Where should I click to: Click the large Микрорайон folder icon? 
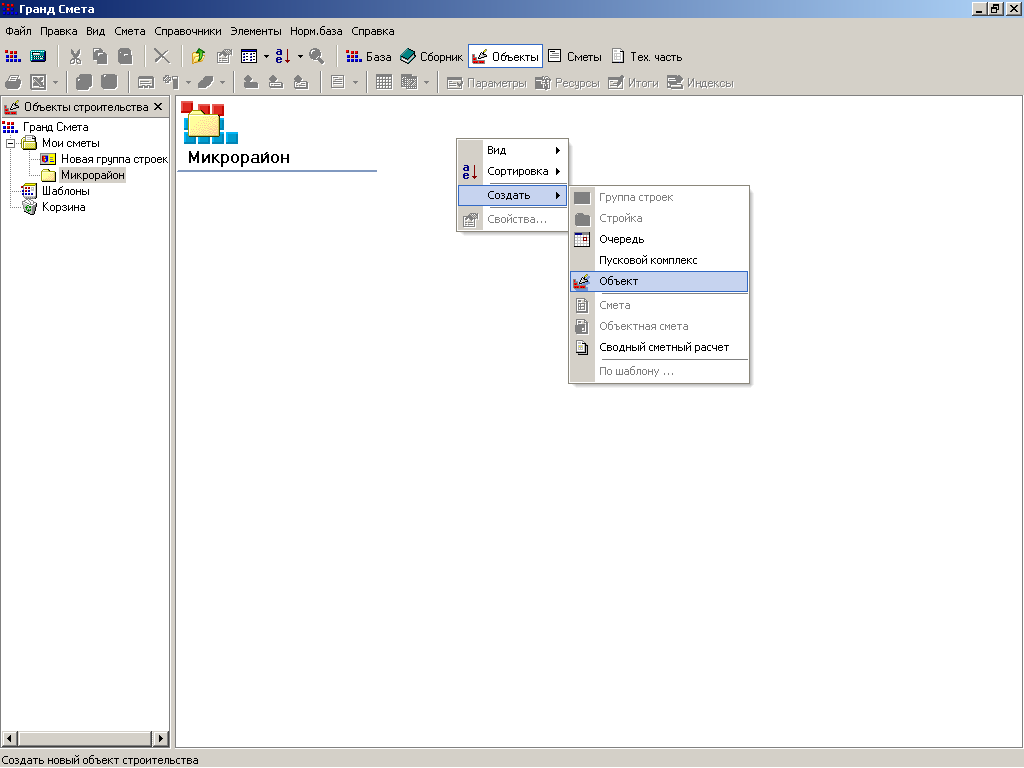(209, 122)
